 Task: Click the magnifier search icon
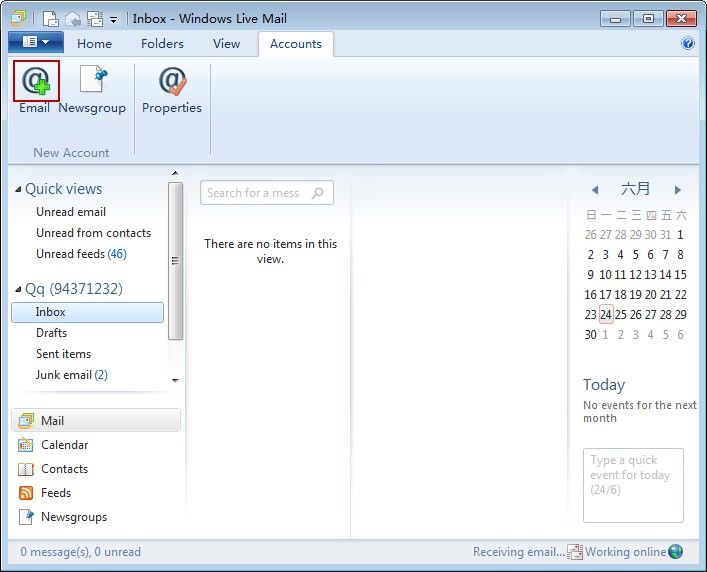click(318, 193)
